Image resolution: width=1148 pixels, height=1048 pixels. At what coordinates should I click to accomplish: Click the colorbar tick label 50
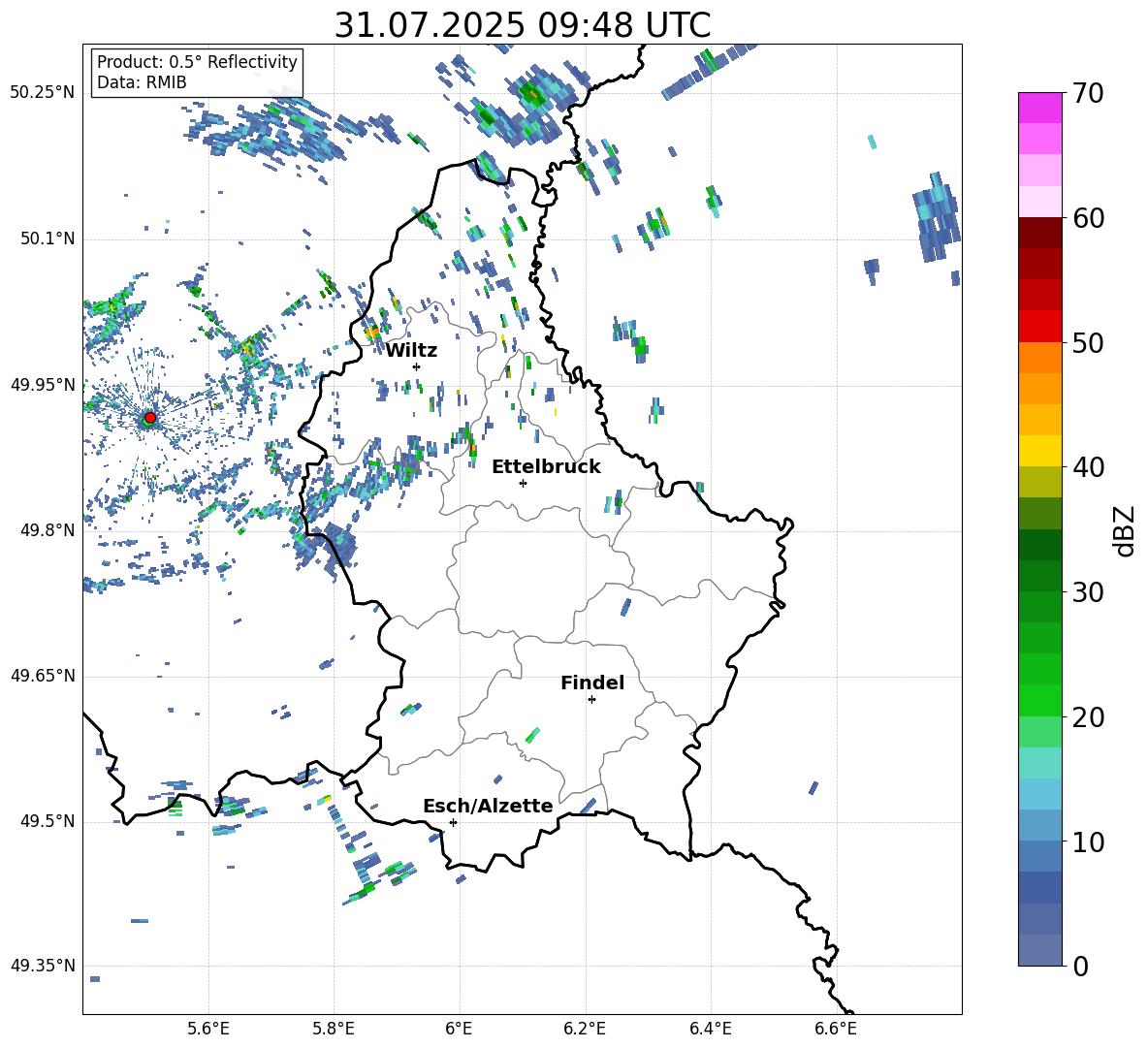[1087, 343]
